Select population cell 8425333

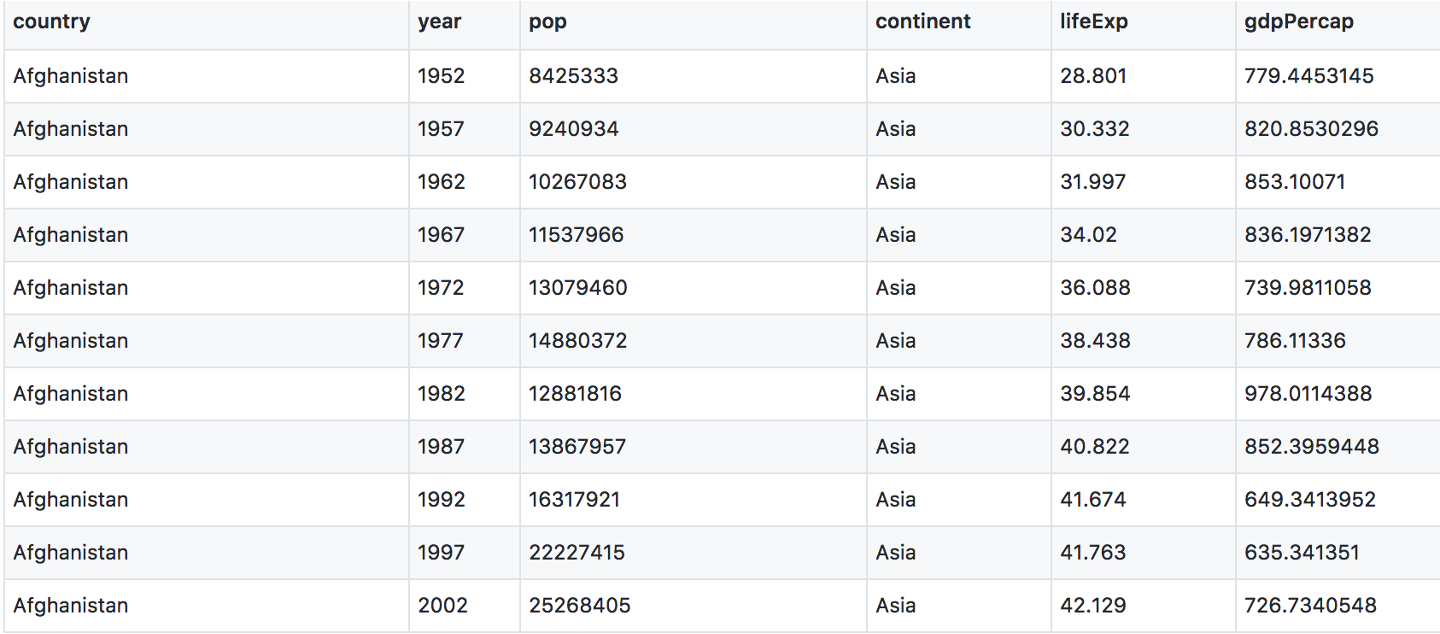tap(573, 76)
